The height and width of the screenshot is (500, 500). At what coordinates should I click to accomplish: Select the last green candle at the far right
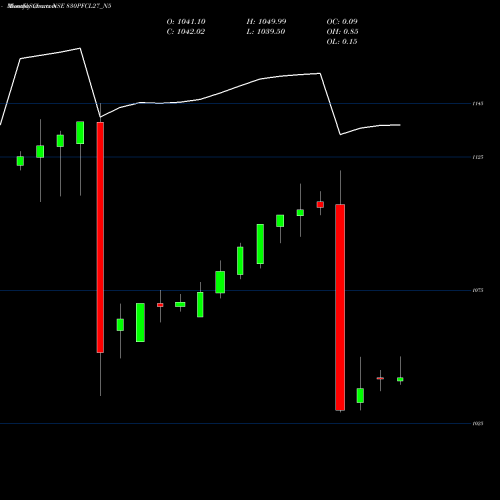click(x=400, y=379)
